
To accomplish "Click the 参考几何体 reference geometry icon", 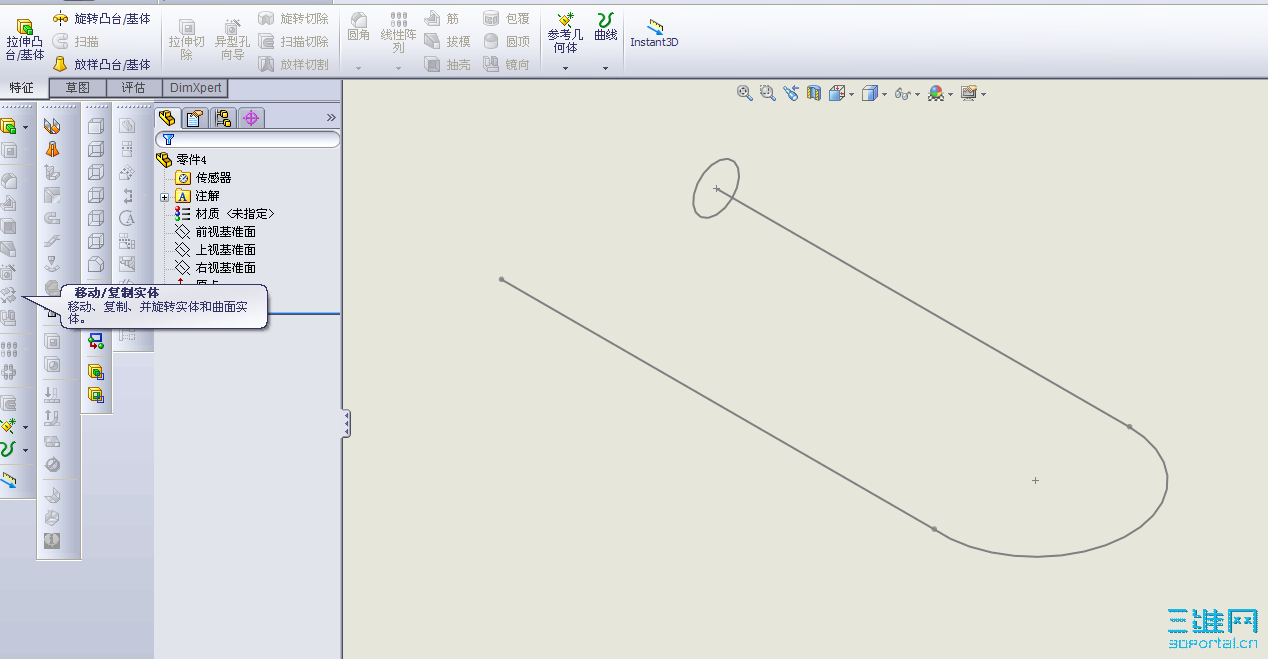I will [x=565, y=33].
